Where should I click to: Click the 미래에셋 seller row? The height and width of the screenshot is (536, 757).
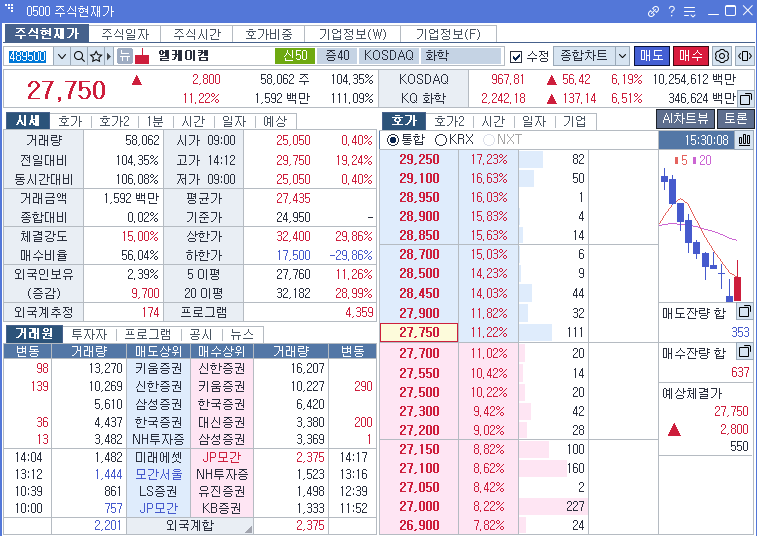[x=158, y=457]
